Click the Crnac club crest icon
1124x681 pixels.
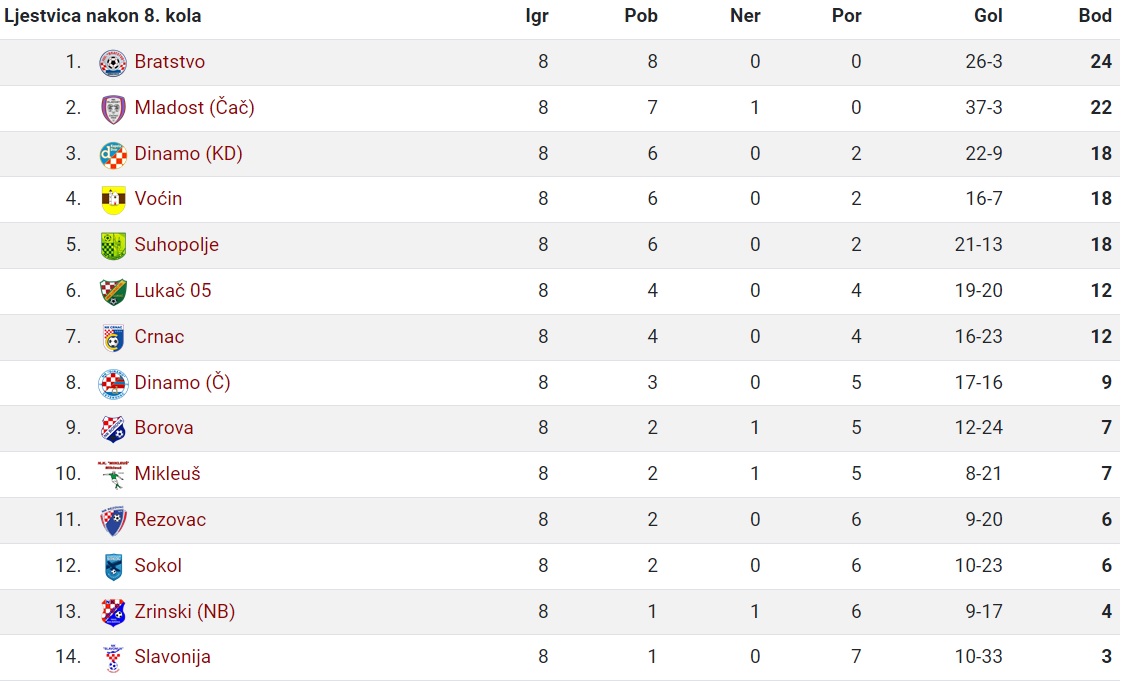click(x=113, y=338)
